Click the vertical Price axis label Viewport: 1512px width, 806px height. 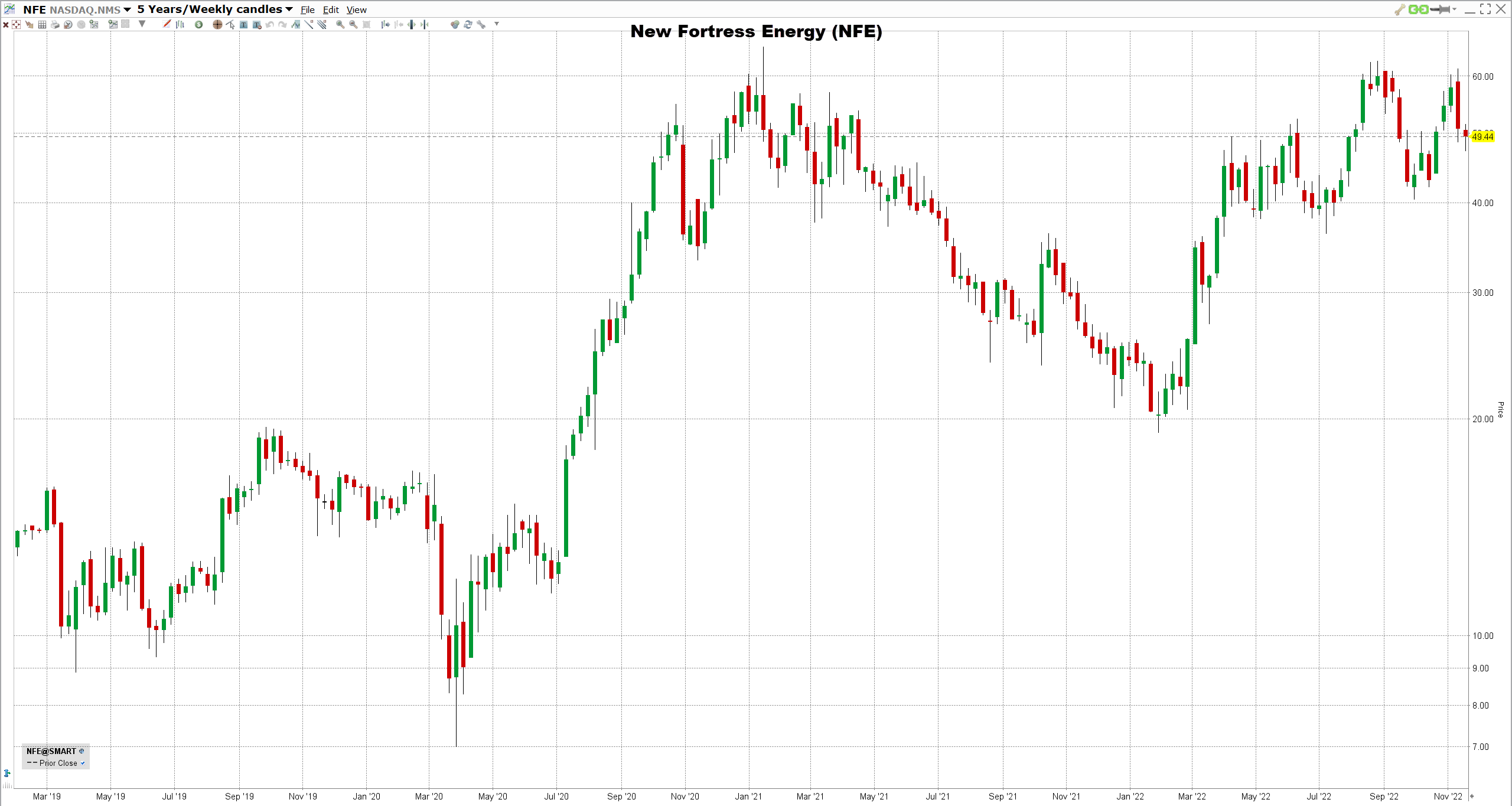(1500, 409)
